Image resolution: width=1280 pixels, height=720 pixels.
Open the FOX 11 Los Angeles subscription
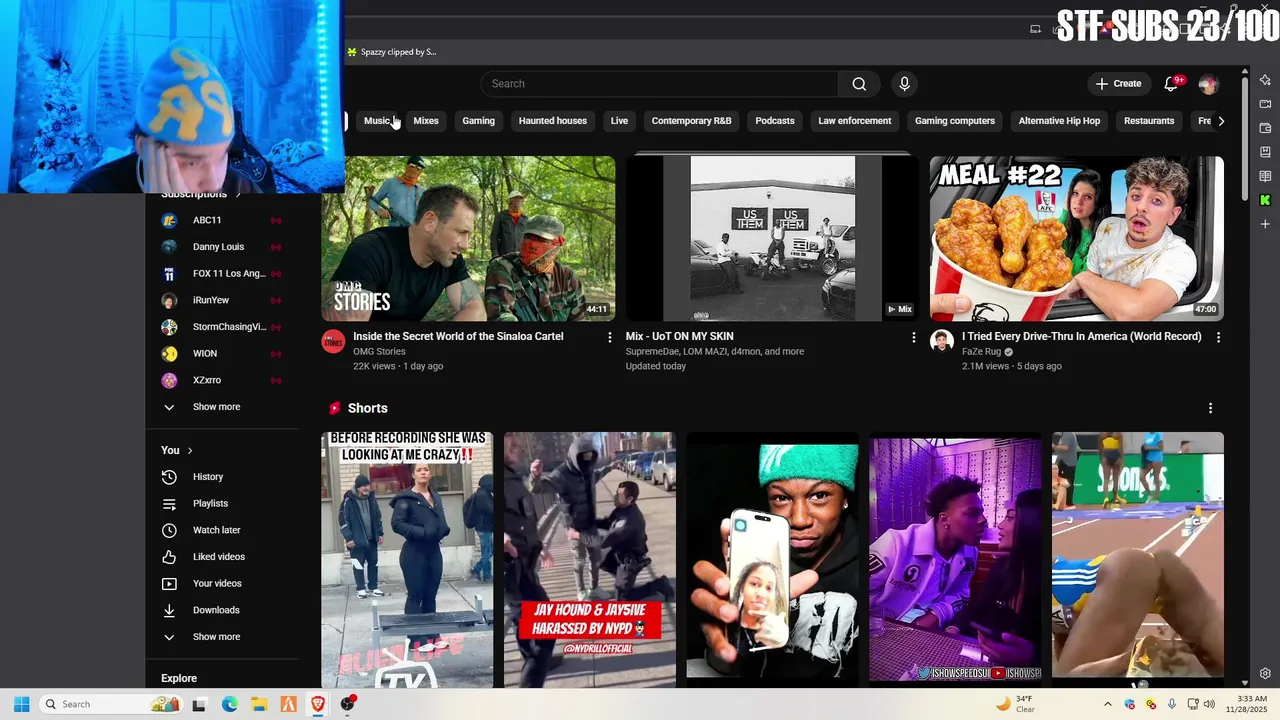pos(222,274)
